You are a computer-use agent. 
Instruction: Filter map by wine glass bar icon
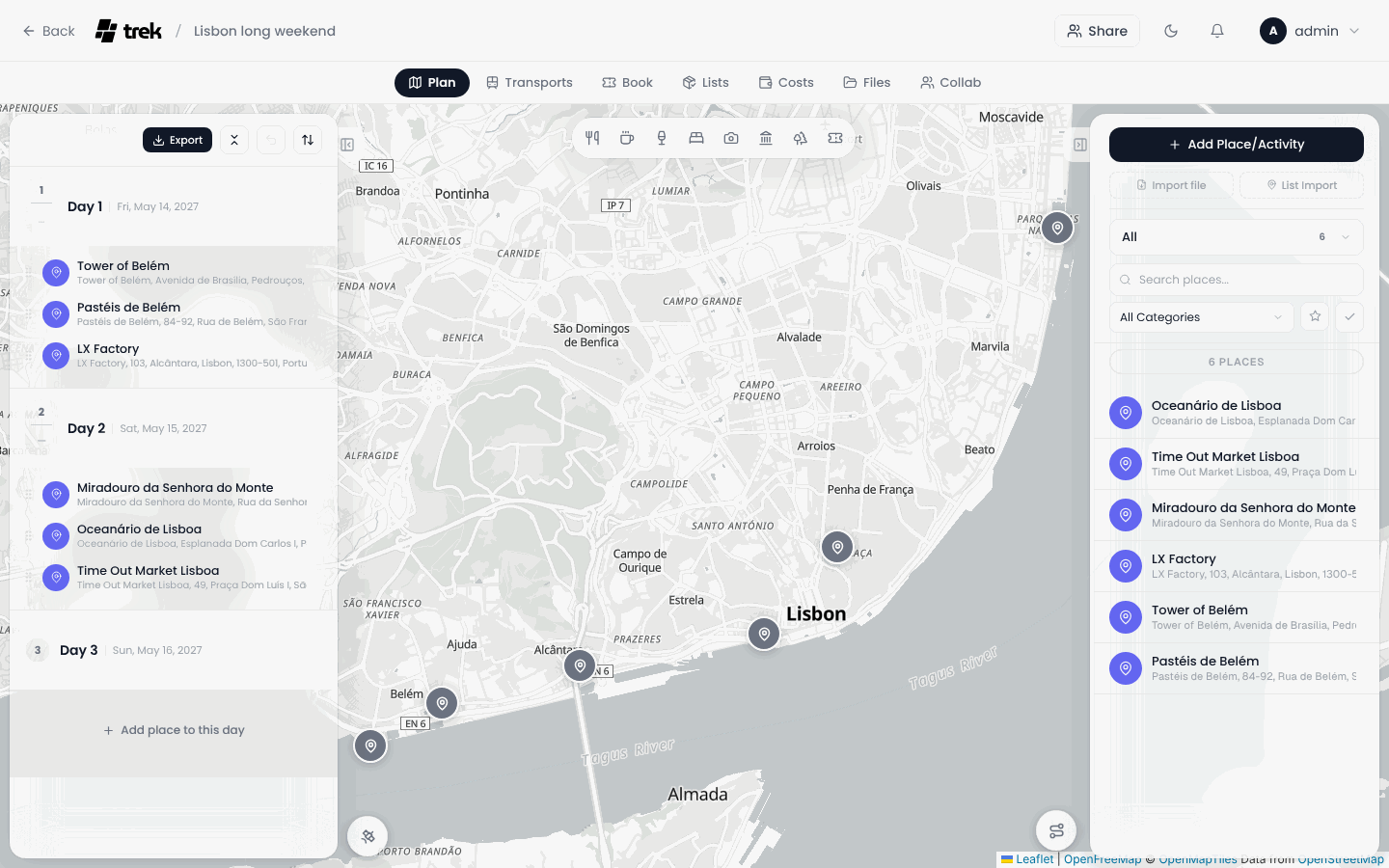[x=662, y=138]
